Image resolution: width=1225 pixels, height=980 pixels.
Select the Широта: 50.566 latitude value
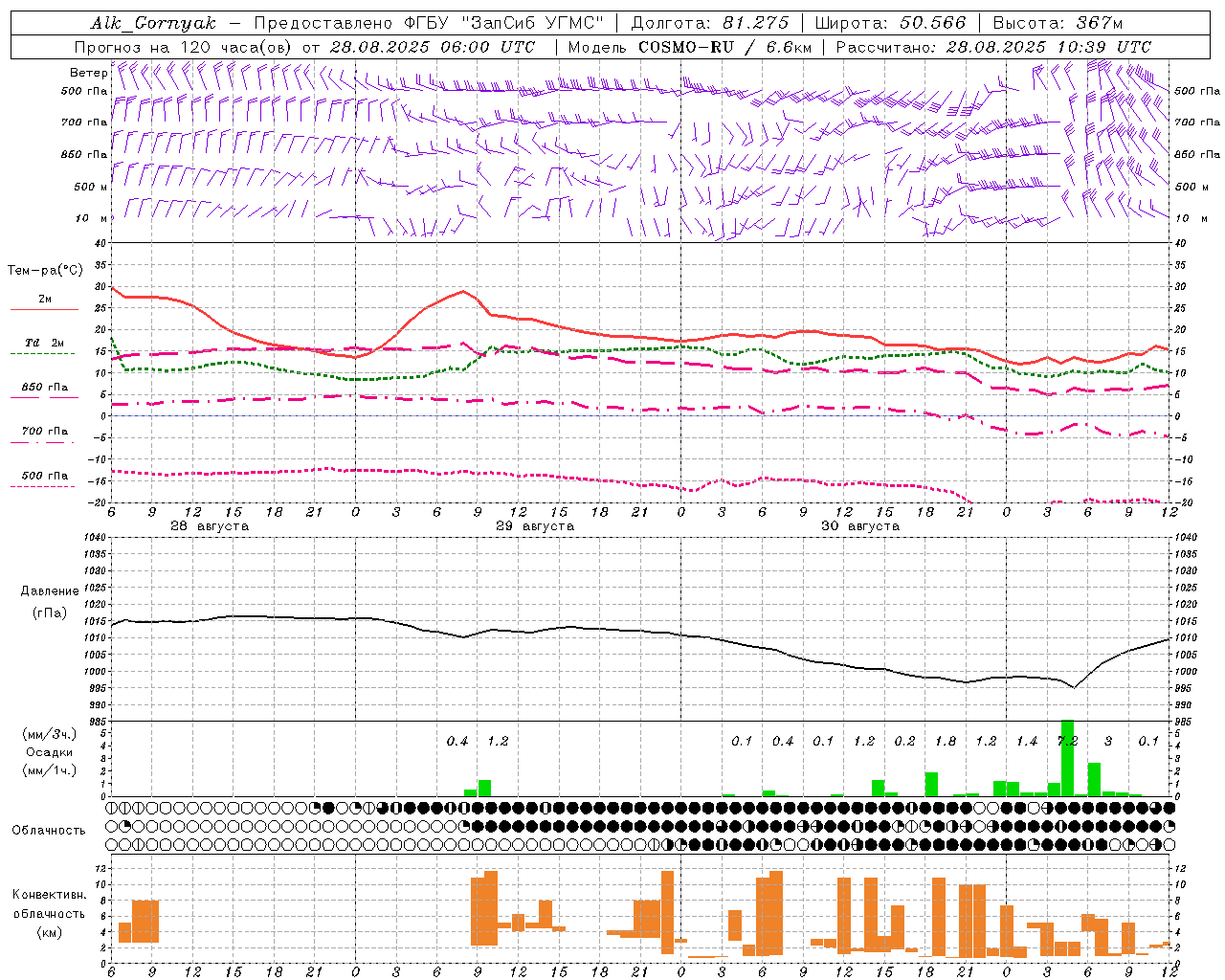(891, 23)
